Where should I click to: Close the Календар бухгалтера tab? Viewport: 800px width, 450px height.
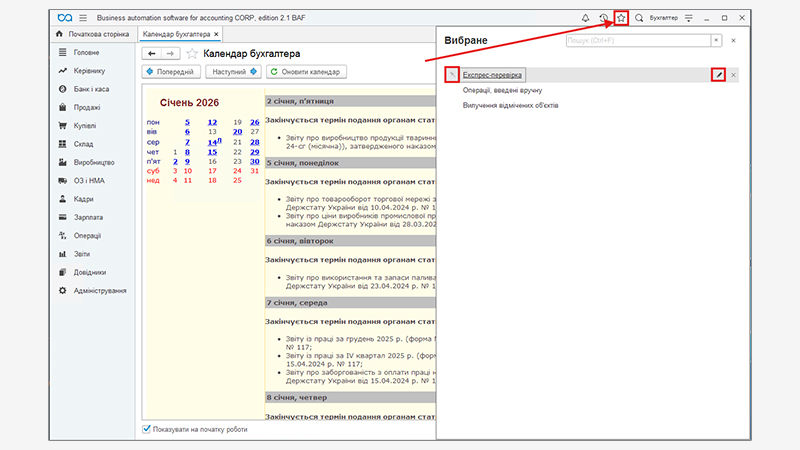pos(217,34)
